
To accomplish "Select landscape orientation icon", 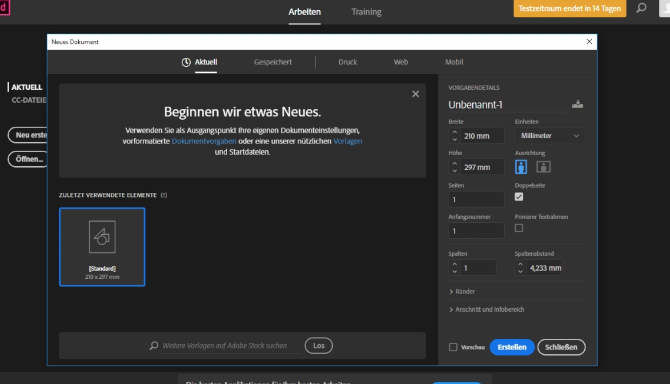I will [x=543, y=167].
